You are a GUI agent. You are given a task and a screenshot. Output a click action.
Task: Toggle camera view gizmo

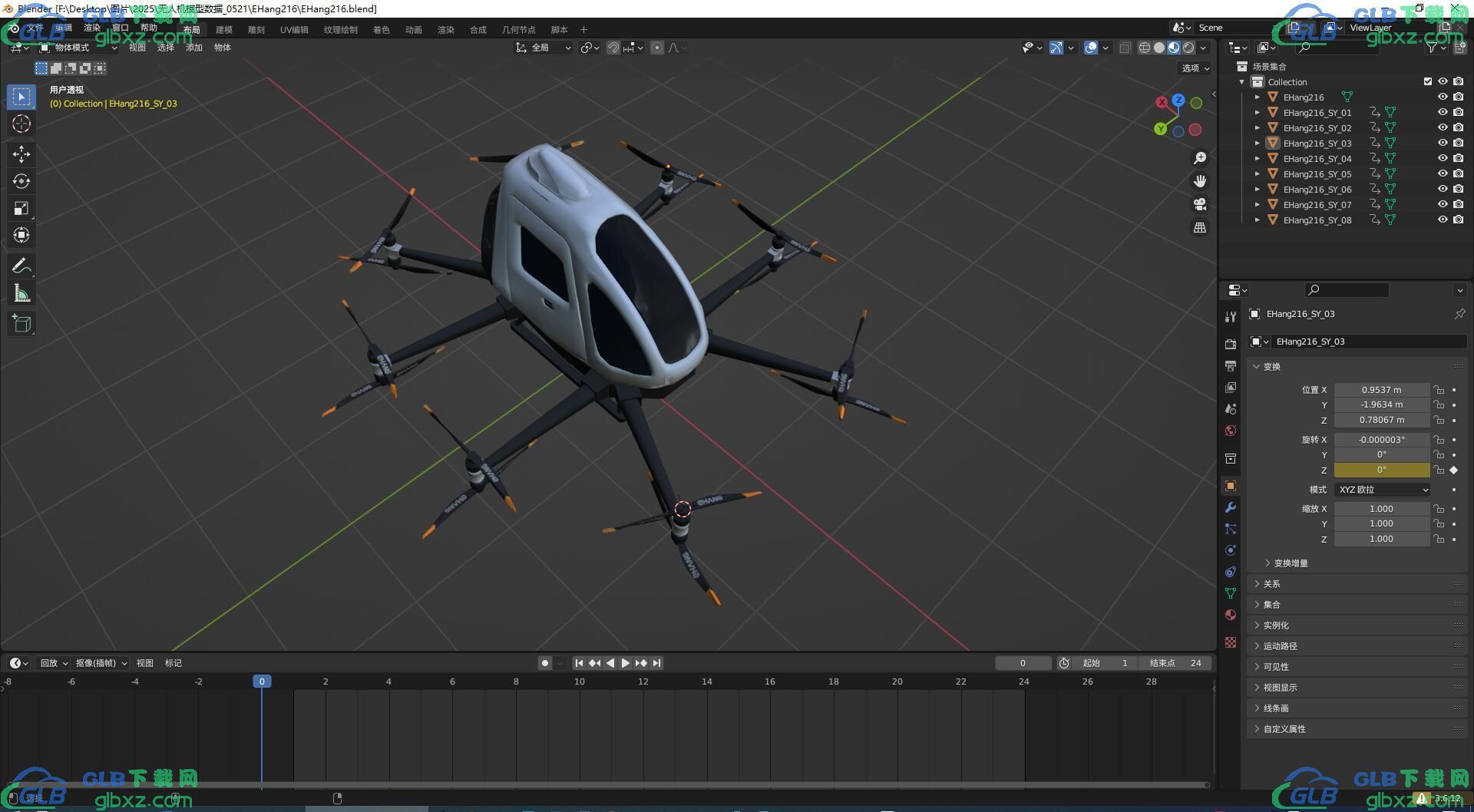[1200, 204]
